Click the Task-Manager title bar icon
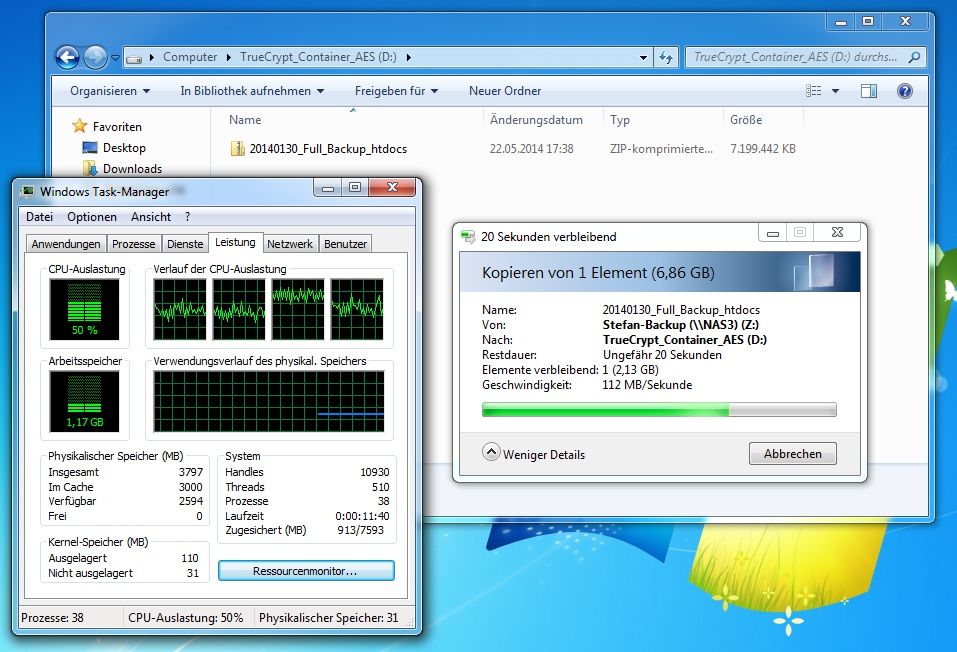Viewport: 957px width, 652px height. click(27, 192)
